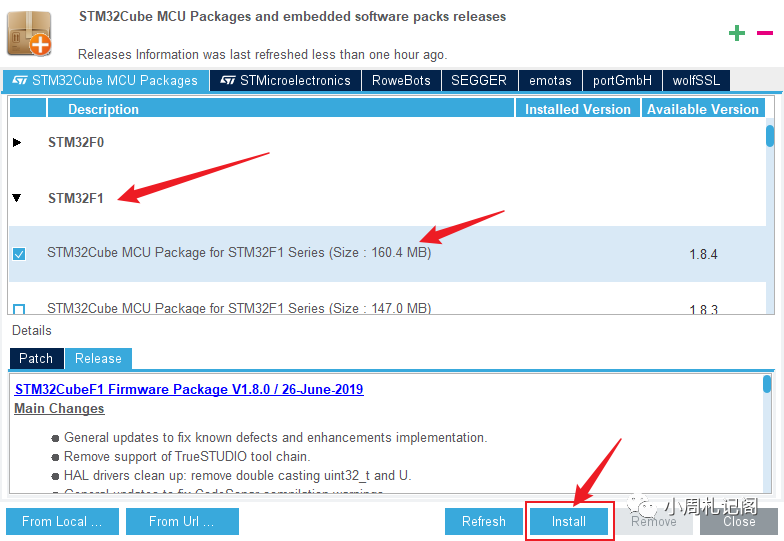Select the 147.0 MB STM32F1 package row text

click(239, 308)
